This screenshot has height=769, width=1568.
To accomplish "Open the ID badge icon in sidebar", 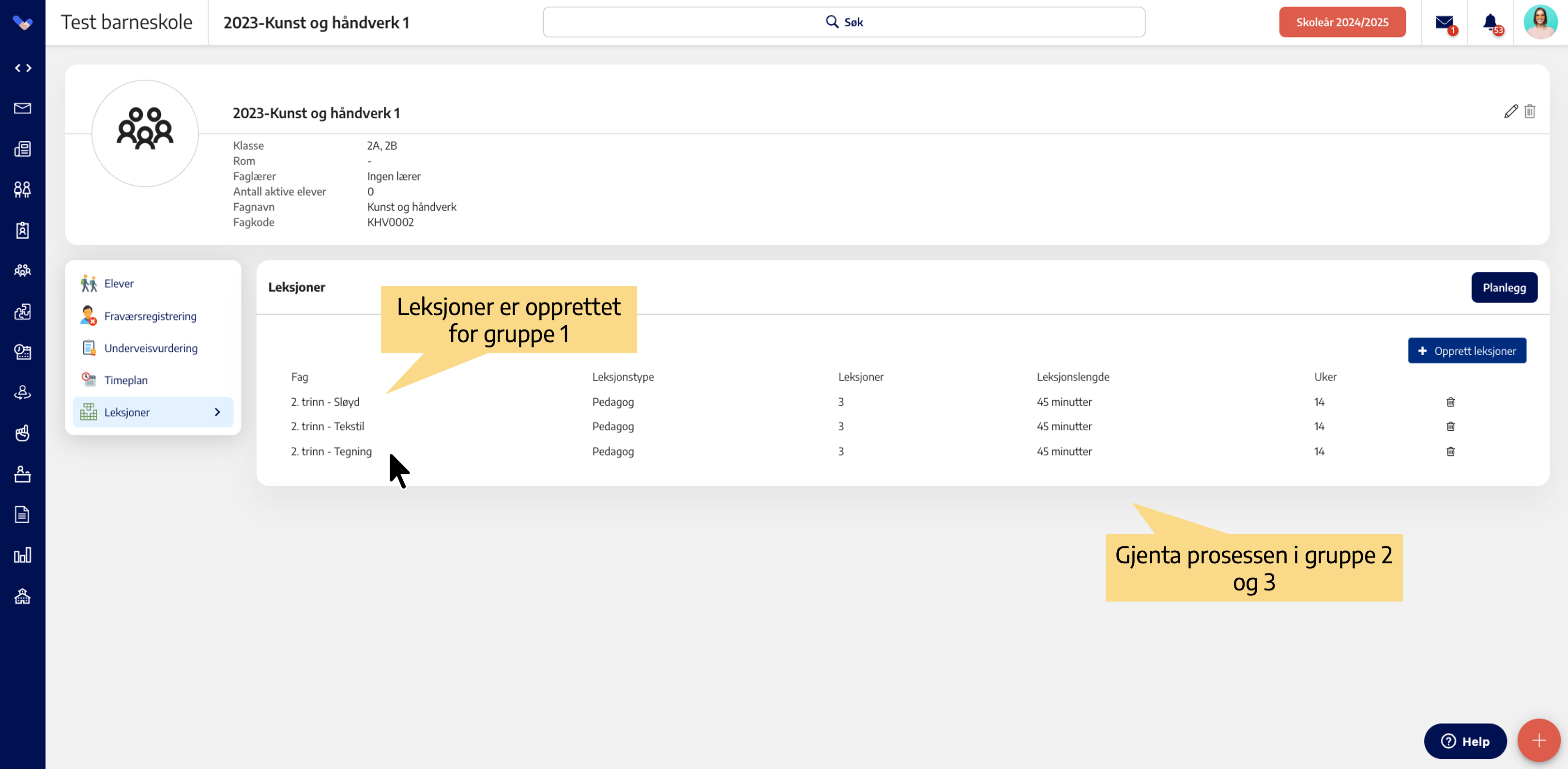I will [23, 230].
